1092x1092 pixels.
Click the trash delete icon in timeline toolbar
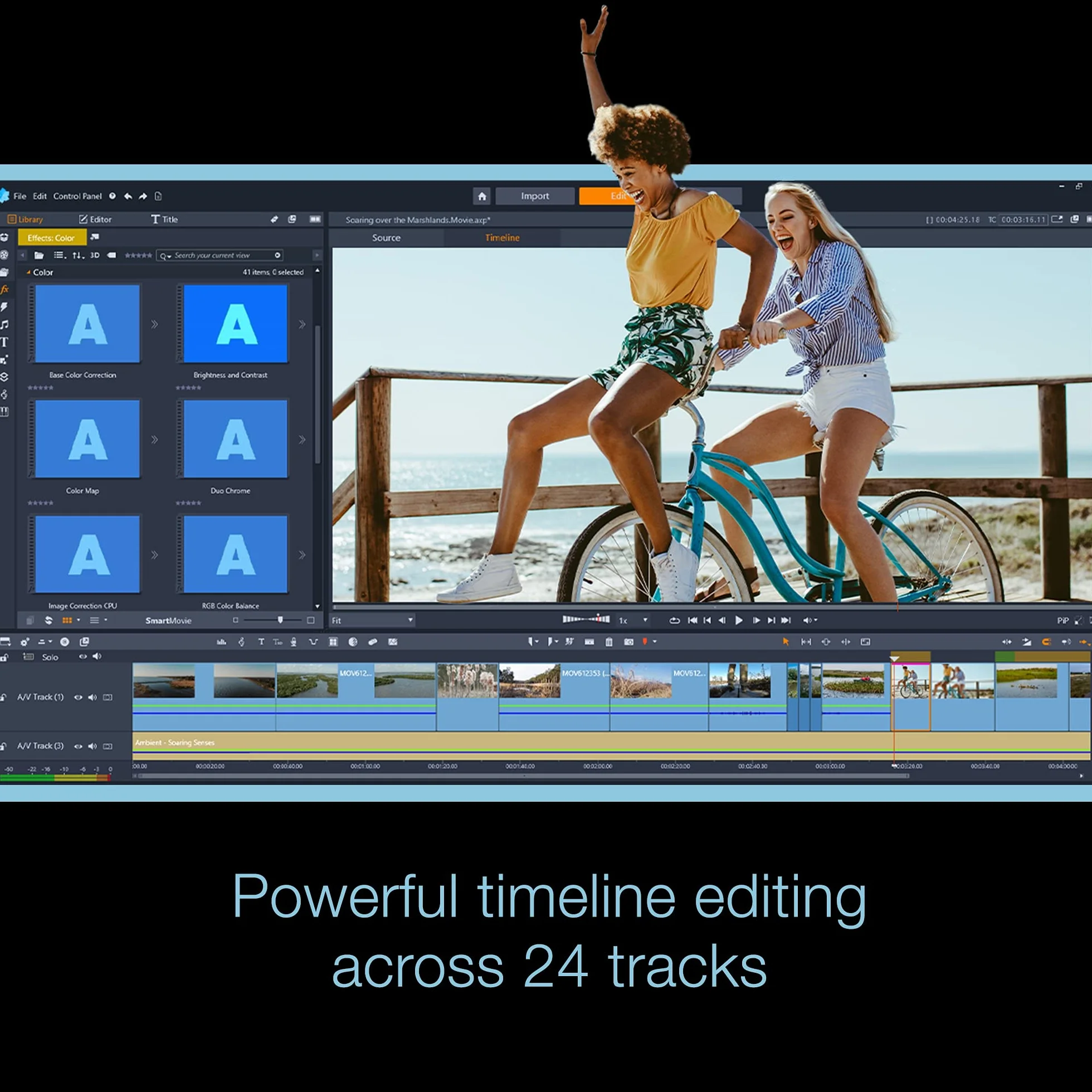tap(609, 641)
